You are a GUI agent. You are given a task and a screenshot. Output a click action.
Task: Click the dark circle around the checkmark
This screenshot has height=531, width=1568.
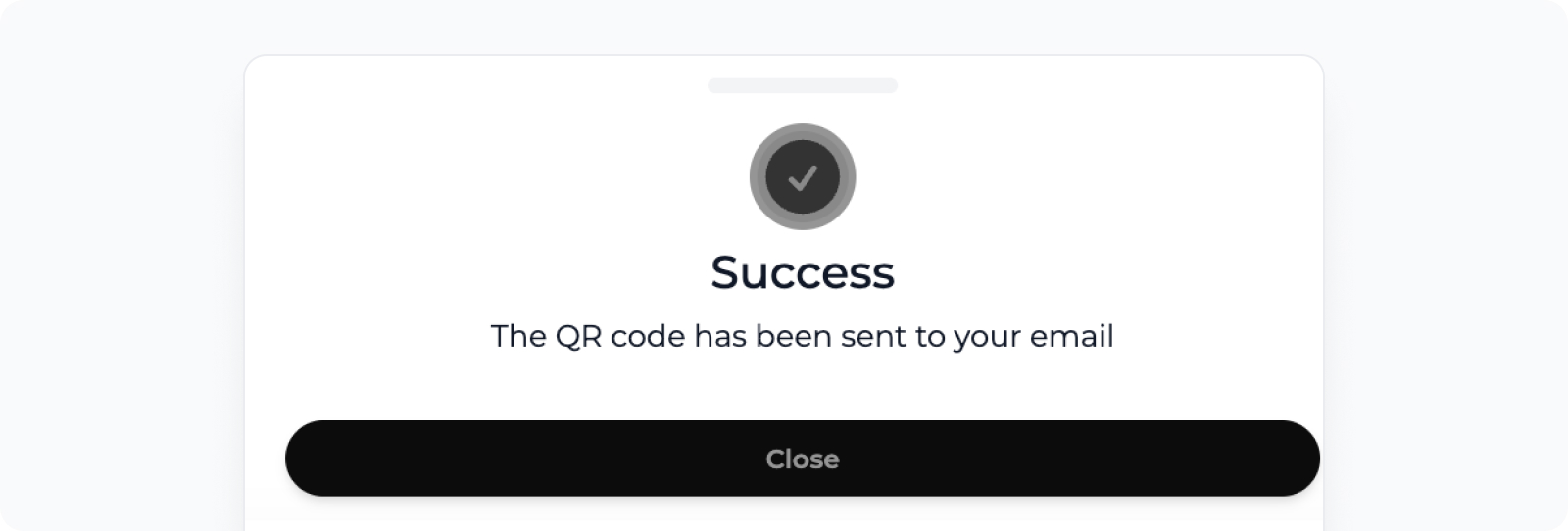pos(803,177)
